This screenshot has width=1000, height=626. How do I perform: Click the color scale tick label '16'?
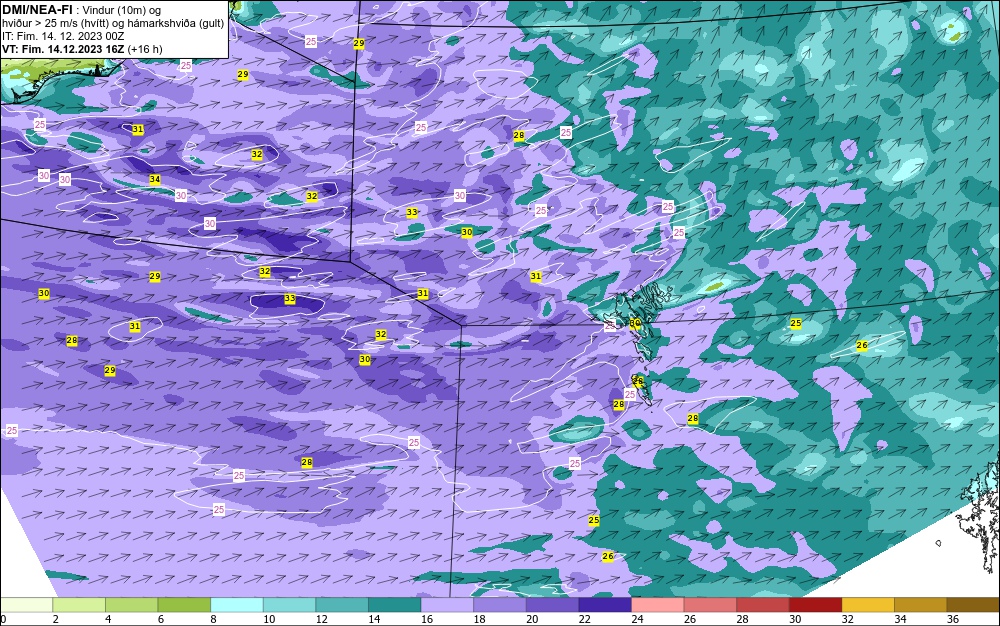(427, 619)
